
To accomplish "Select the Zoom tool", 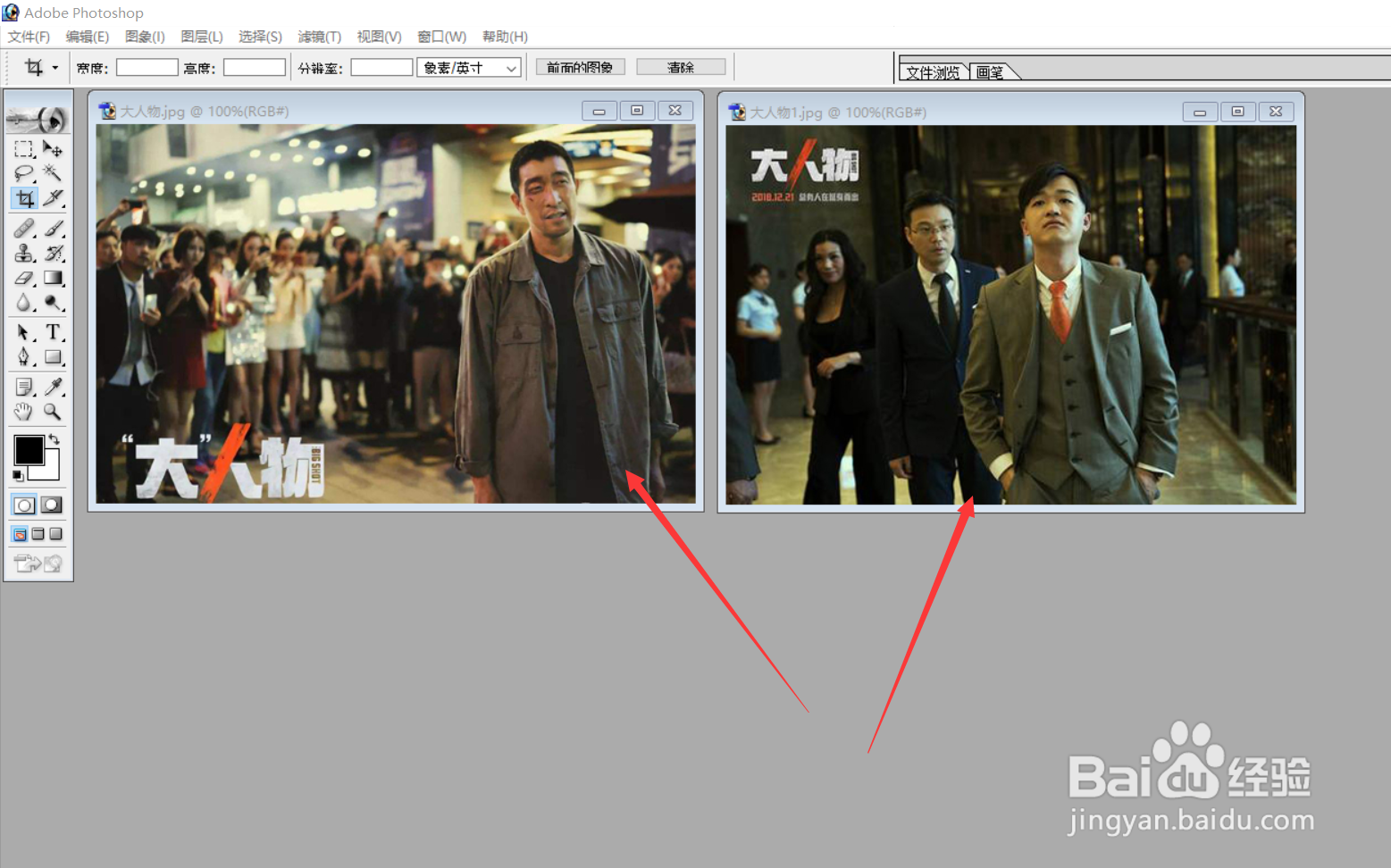I will [x=53, y=412].
